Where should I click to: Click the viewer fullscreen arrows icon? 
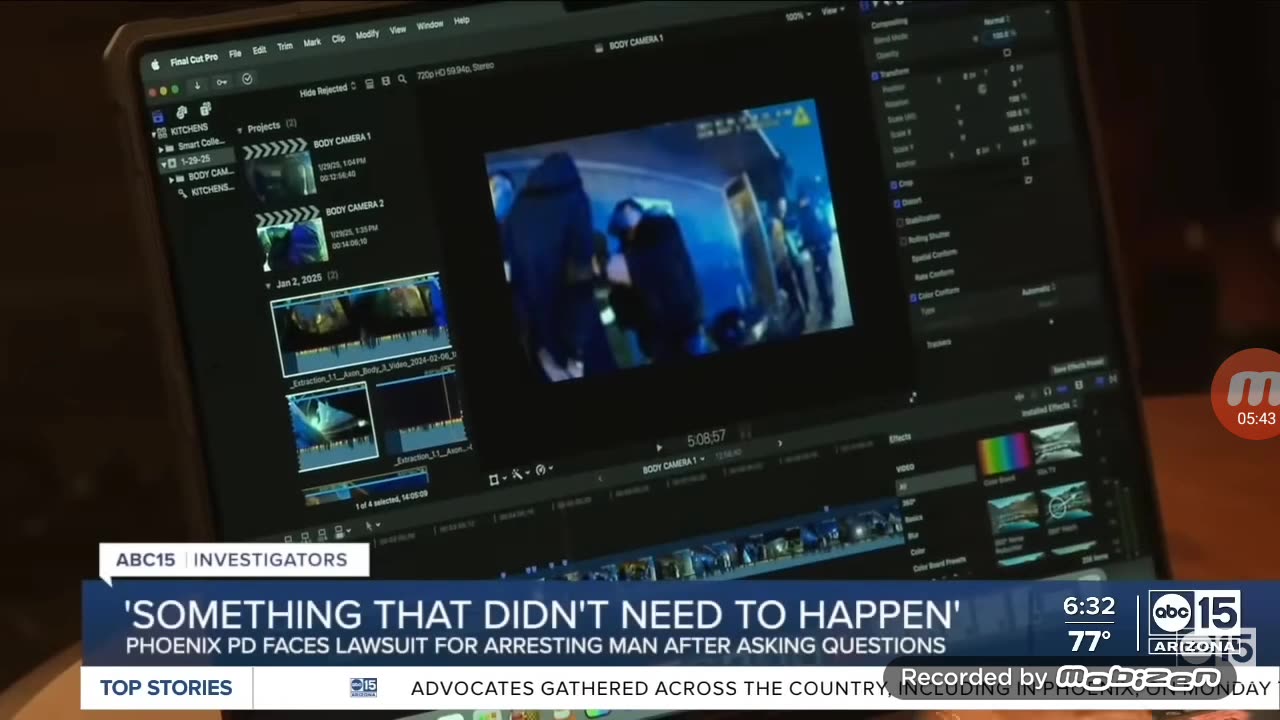click(x=912, y=397)
